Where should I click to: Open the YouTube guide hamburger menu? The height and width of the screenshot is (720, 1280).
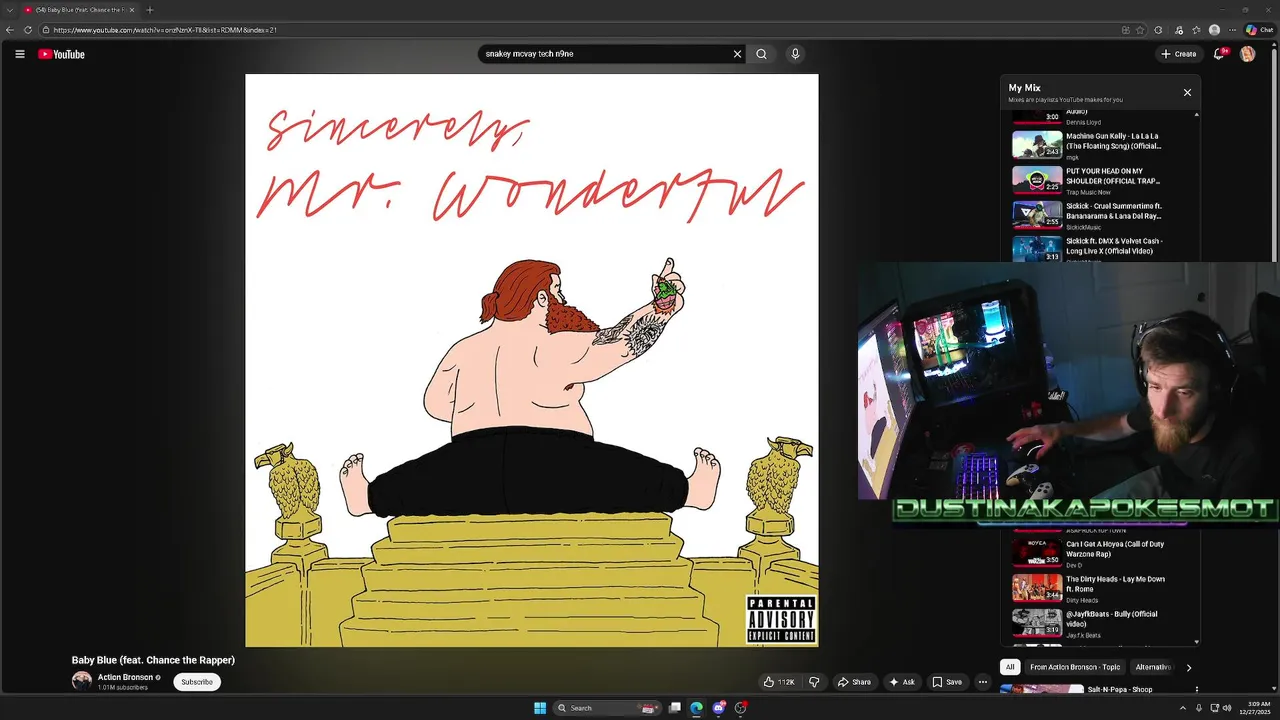(19, 54)
